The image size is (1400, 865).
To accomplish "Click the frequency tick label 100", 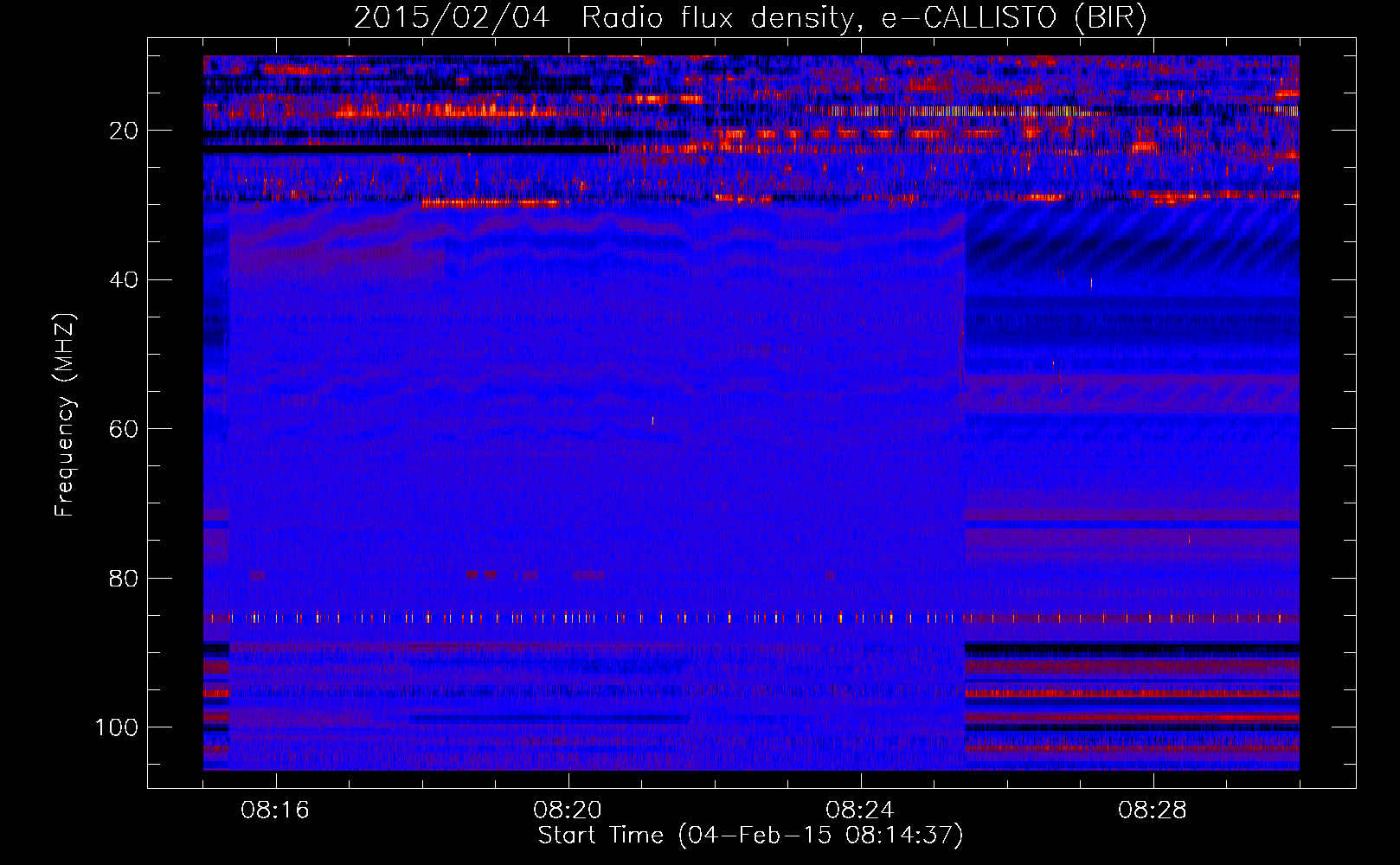I will click(117, 727).
